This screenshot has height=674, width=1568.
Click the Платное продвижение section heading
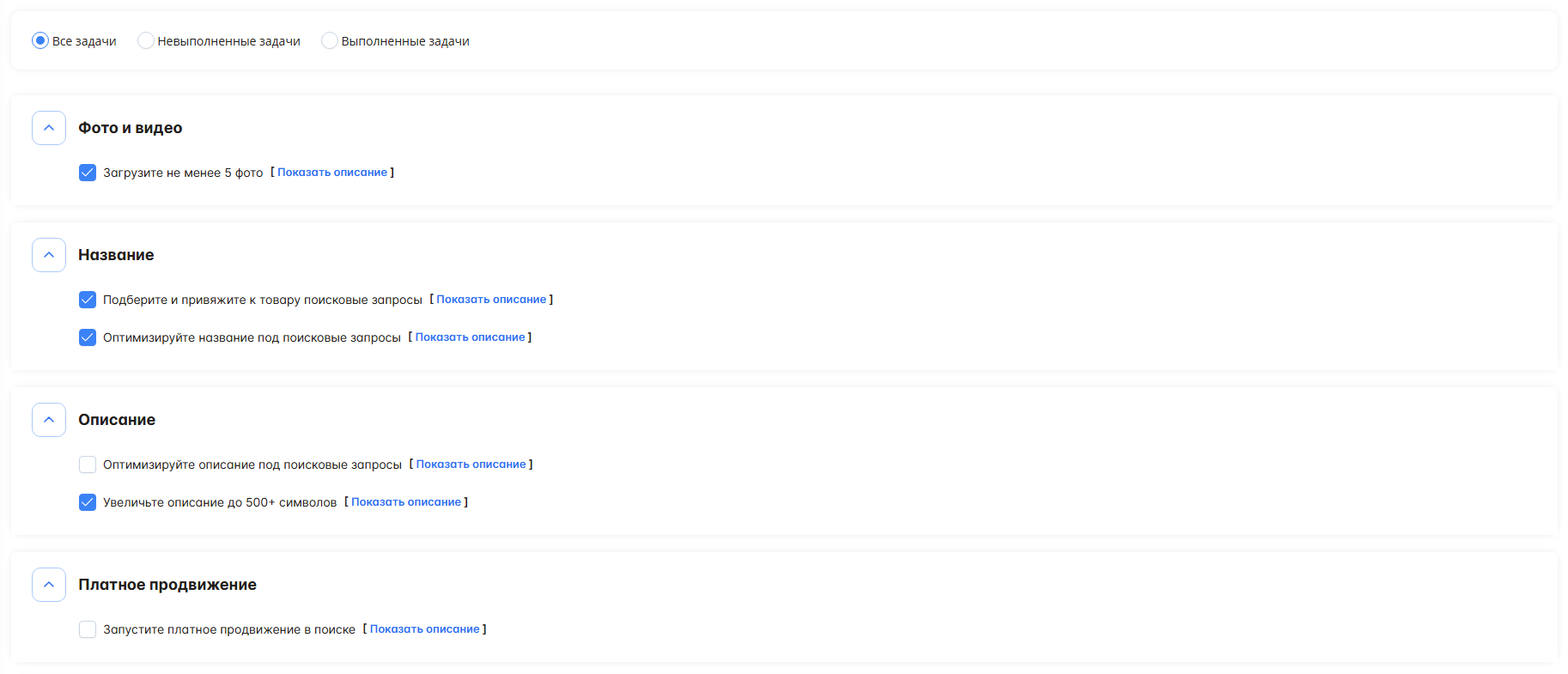[167, 585]
